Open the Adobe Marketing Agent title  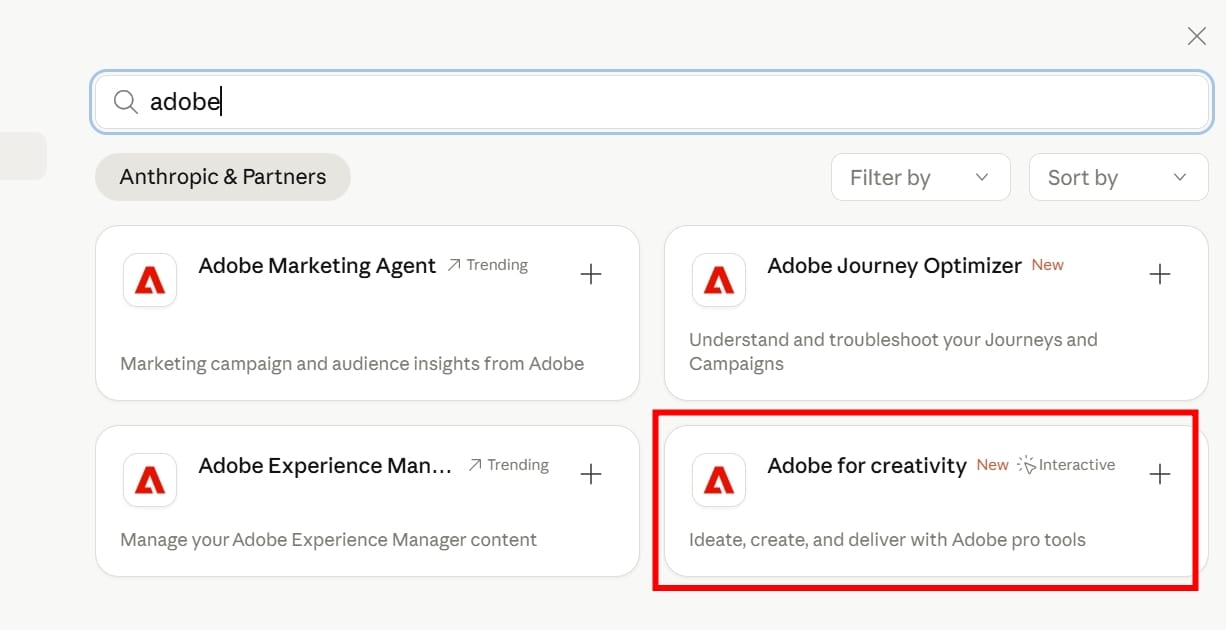pyautogui.click(x=317, y=266)
